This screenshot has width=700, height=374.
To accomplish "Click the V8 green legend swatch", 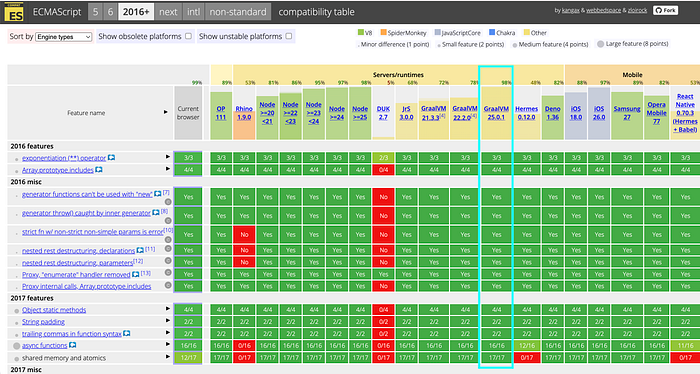I will click(361, 33).
